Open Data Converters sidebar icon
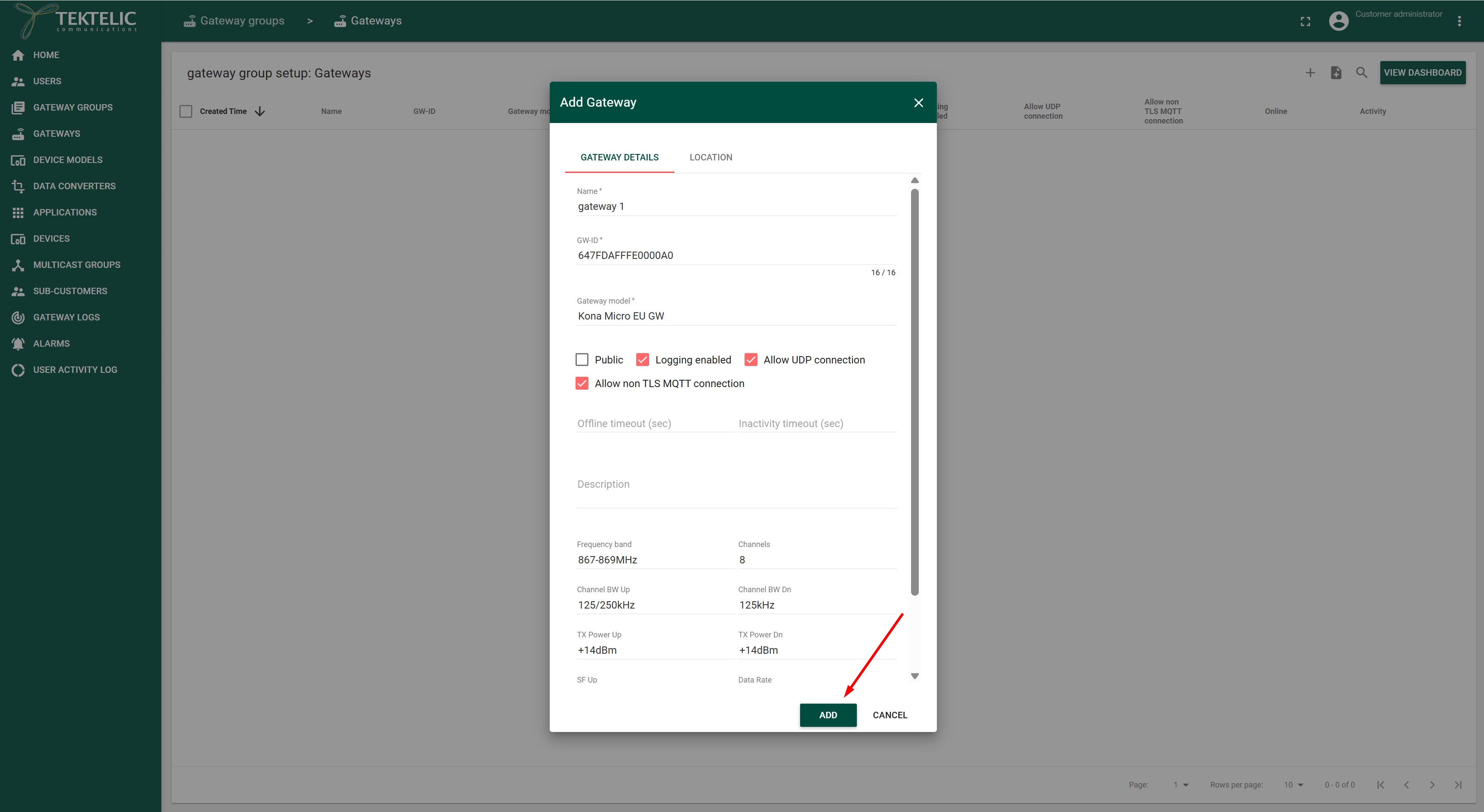Viewport: 1484px width, 812px height. pyautogui.click(x=18, y=186)
